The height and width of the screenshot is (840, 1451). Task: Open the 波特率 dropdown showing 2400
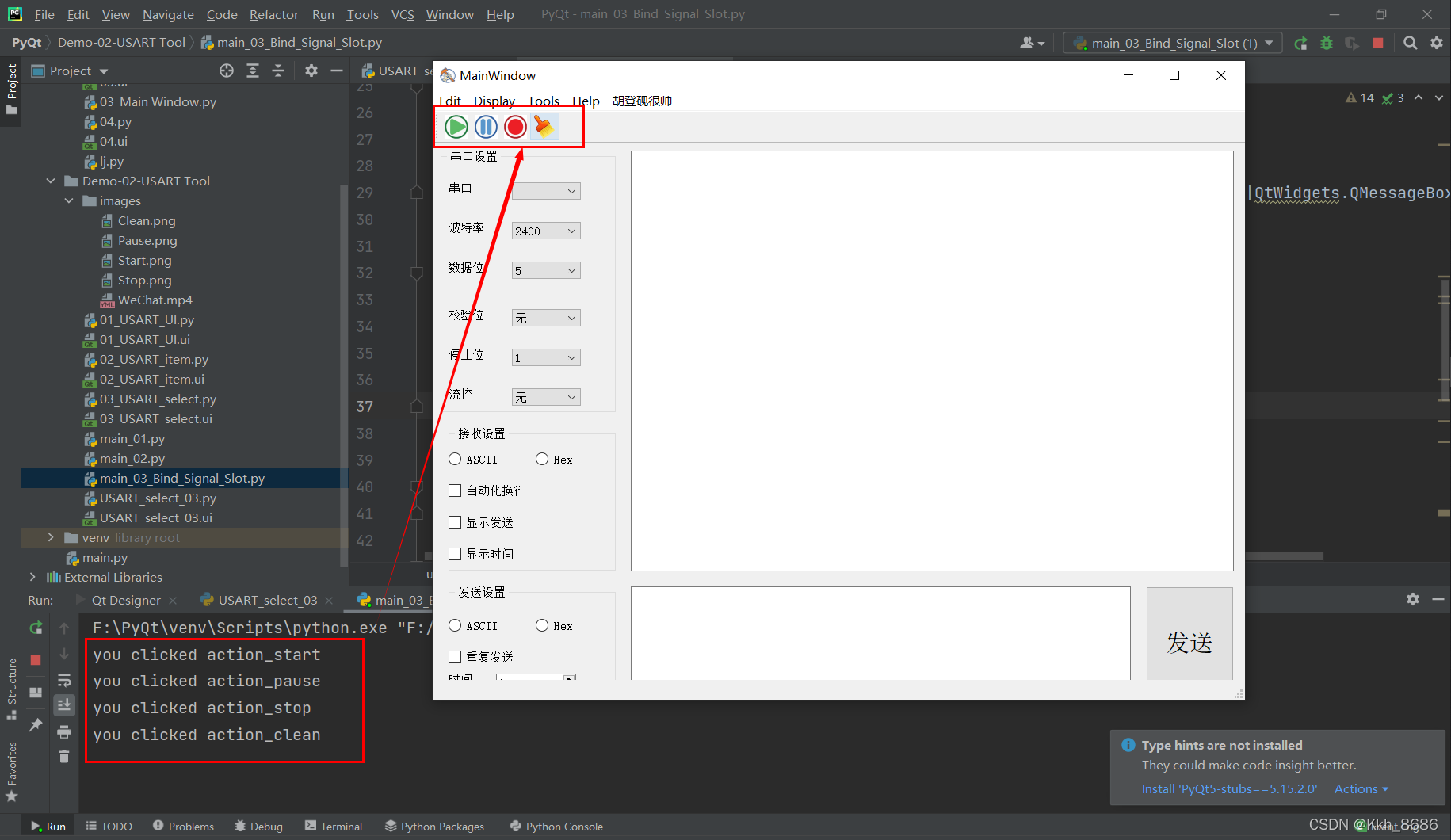click(546, 231)
